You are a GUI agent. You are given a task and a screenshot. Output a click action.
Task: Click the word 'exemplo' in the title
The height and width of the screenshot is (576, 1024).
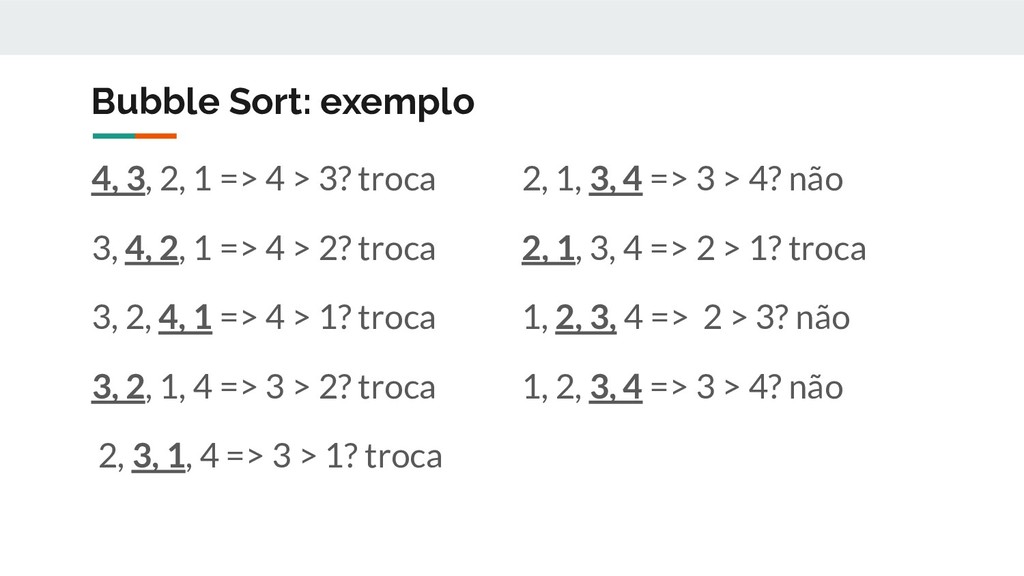(x=397, y=103)
